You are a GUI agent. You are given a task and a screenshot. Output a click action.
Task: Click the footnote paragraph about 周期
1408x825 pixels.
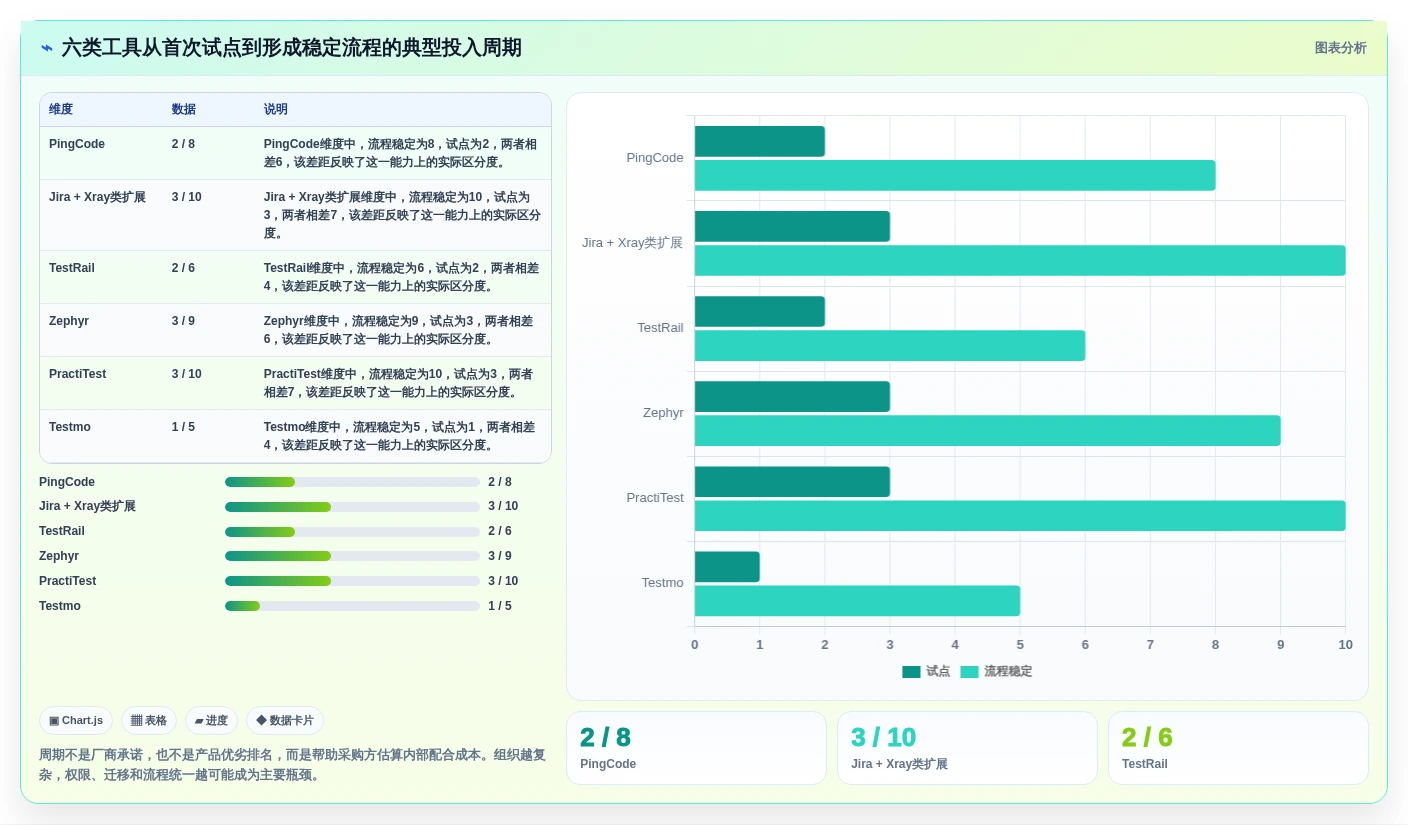[293, 765]
